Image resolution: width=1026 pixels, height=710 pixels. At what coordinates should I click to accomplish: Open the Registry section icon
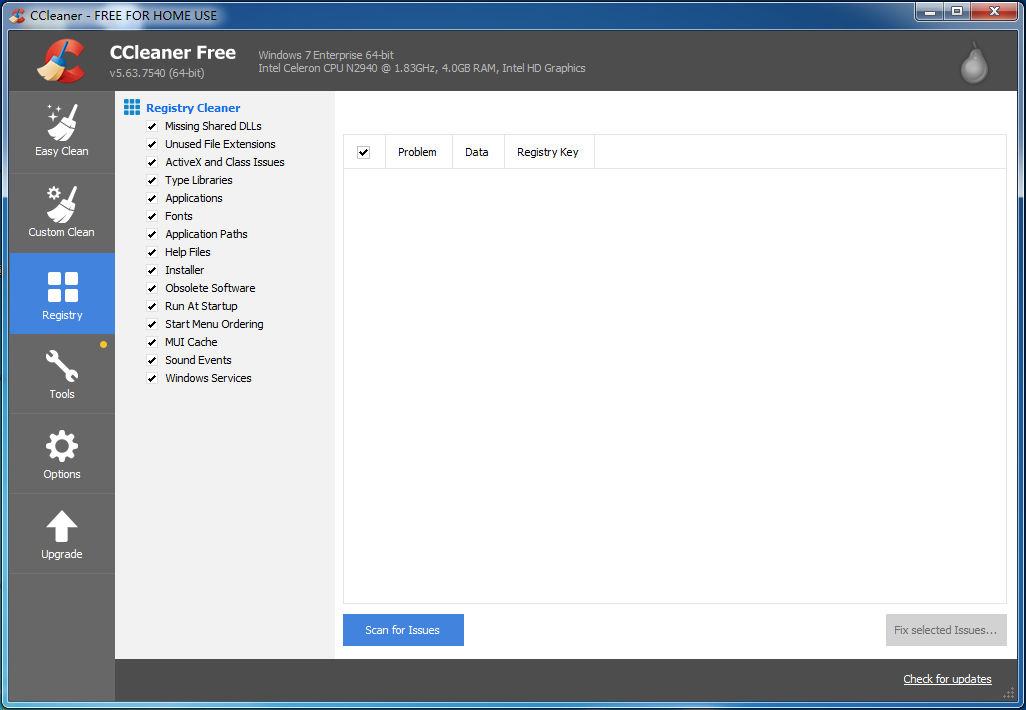pos(62,287)
